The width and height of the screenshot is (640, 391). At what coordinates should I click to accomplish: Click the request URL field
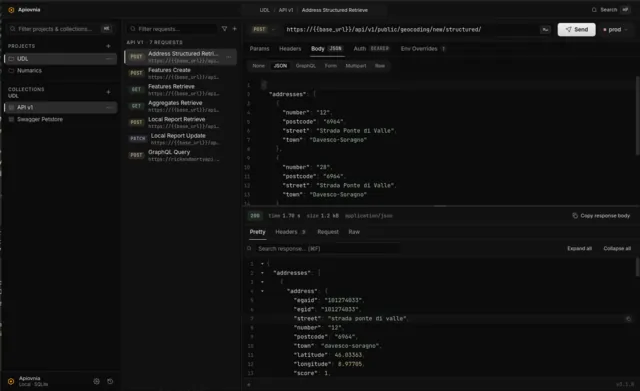coord(409,29)
